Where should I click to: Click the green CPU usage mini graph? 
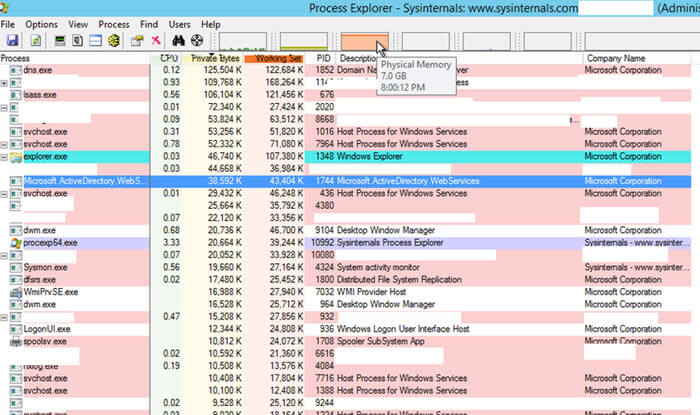point(243,42)
